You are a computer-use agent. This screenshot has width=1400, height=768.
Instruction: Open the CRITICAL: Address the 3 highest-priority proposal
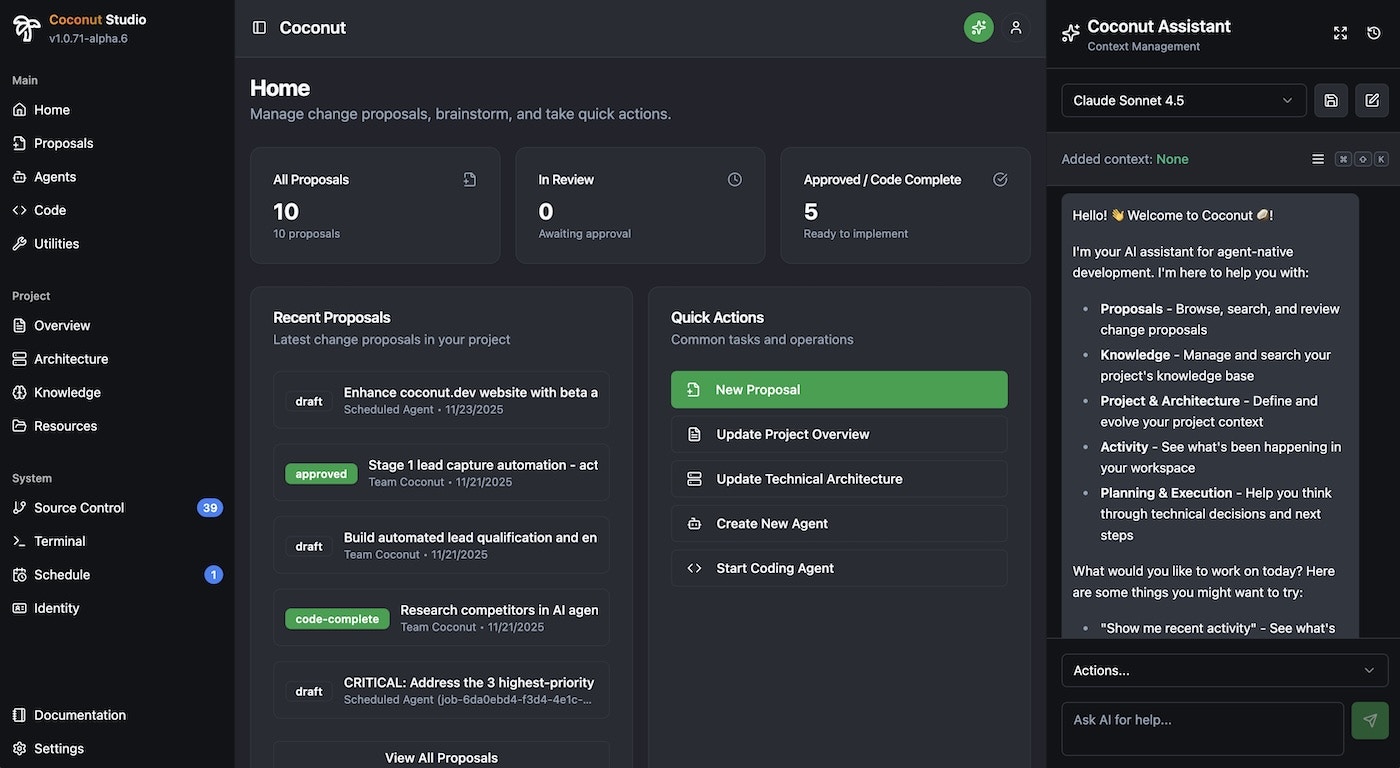441,690
